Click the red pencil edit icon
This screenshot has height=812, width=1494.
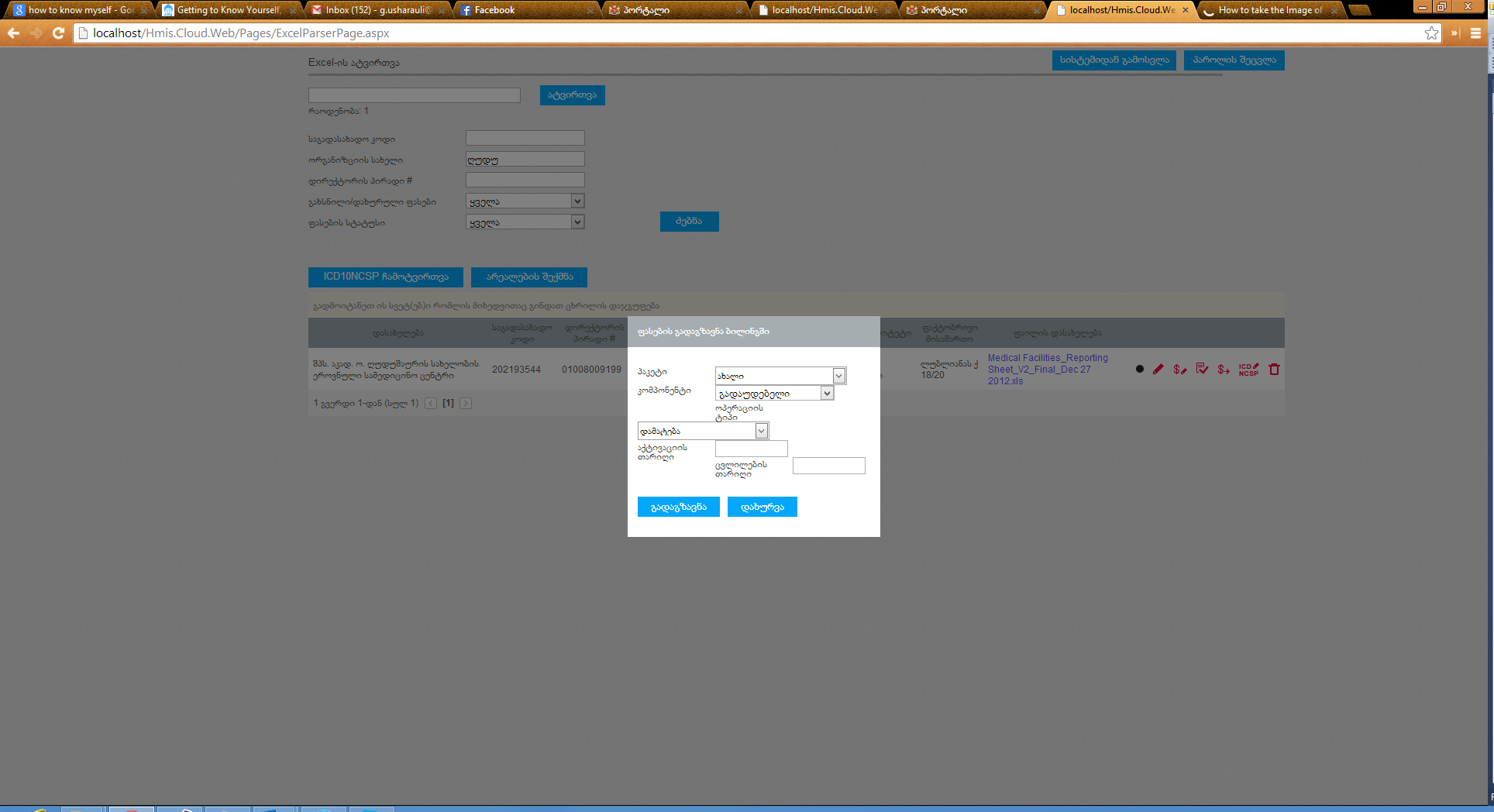tap(1158, 370)
